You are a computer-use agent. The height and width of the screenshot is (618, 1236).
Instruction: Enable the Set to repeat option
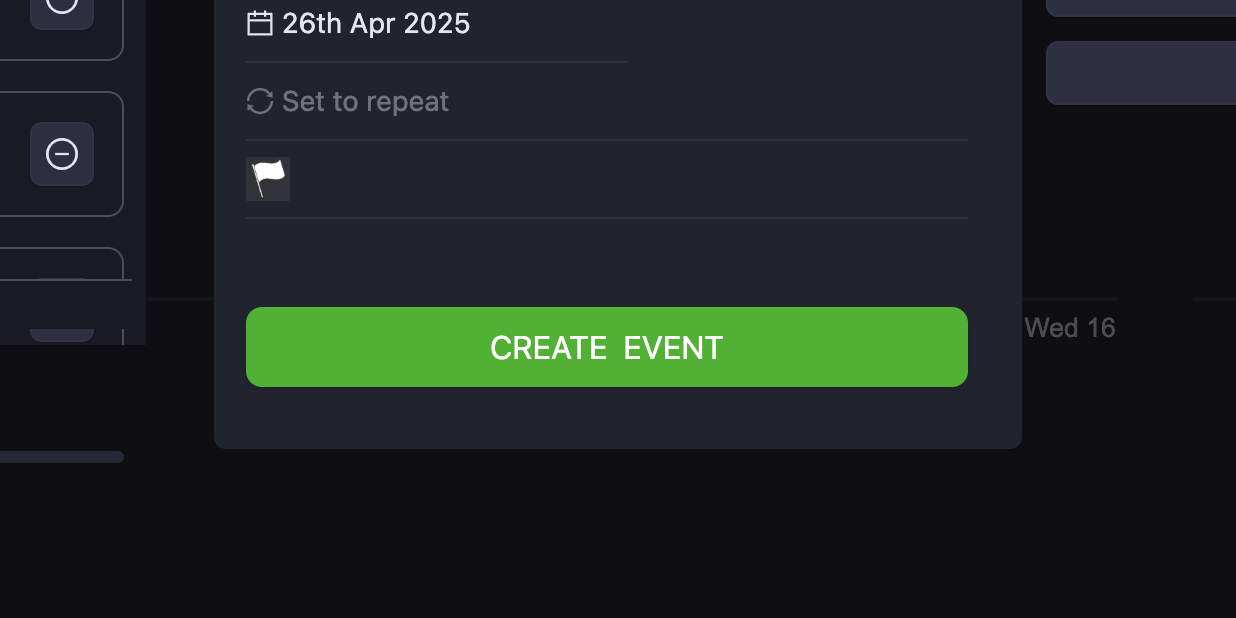coord(365,101)
